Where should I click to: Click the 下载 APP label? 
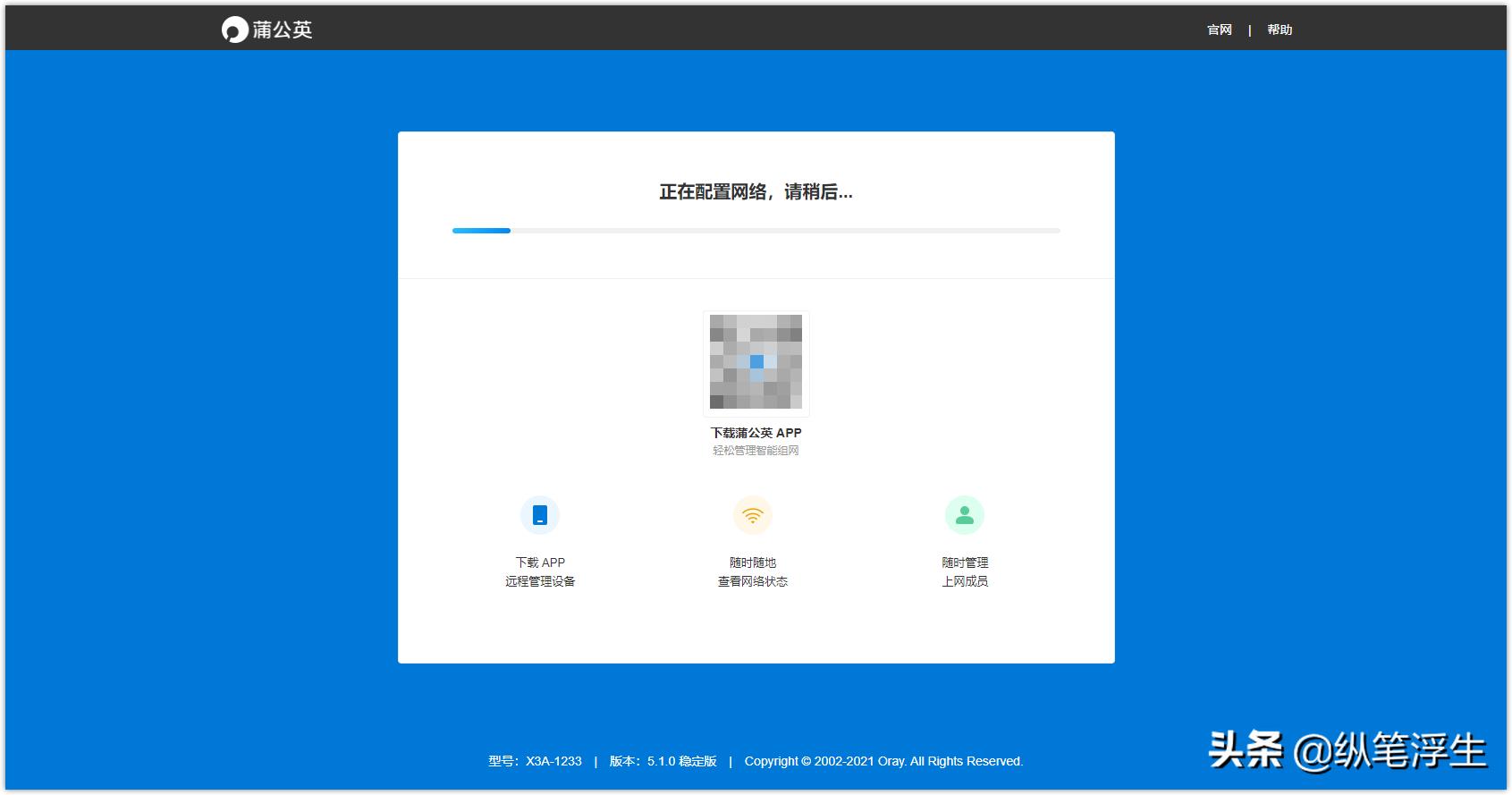tap(540, 562)
